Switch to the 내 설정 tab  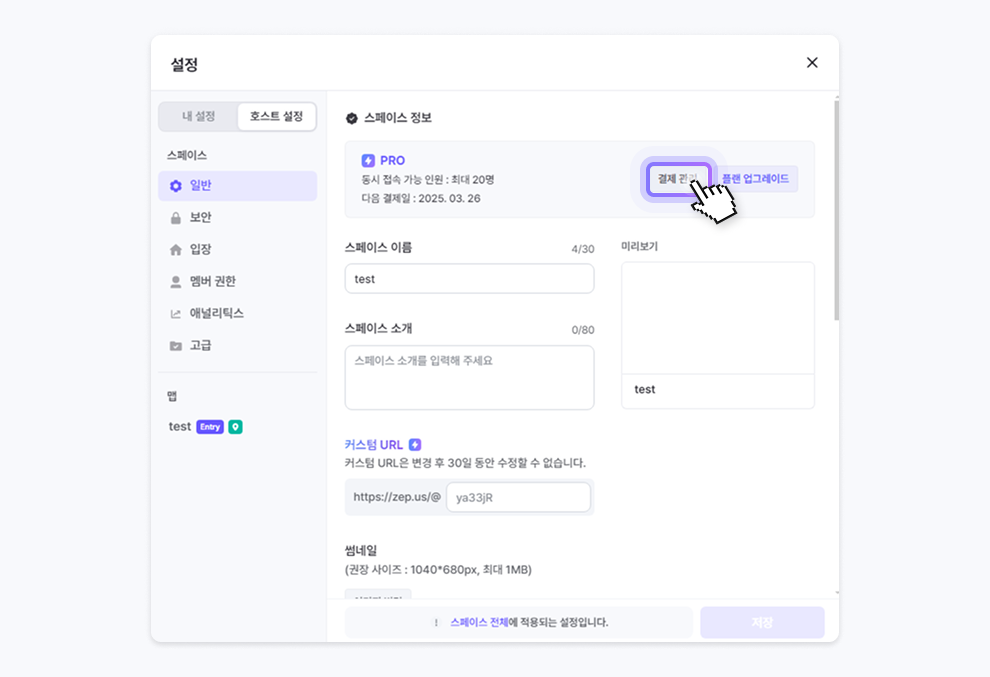(x=198, y=117)
